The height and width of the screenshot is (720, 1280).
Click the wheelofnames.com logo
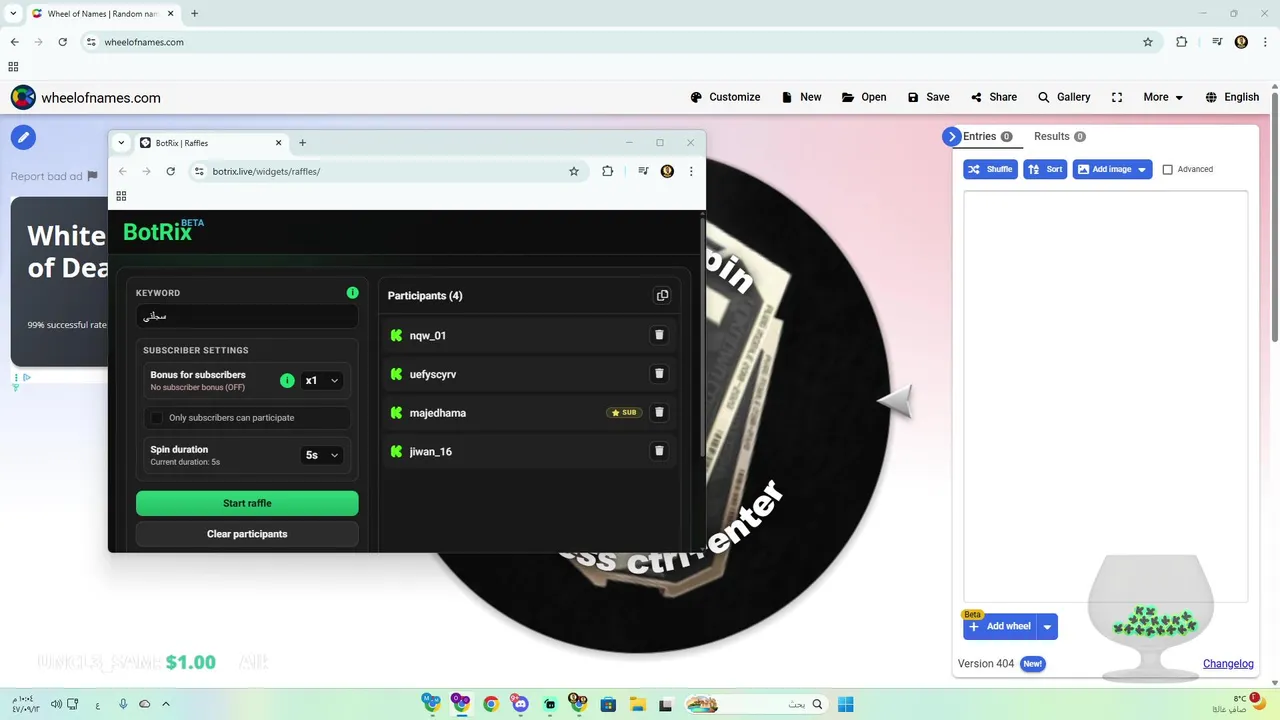coord(86,97)
